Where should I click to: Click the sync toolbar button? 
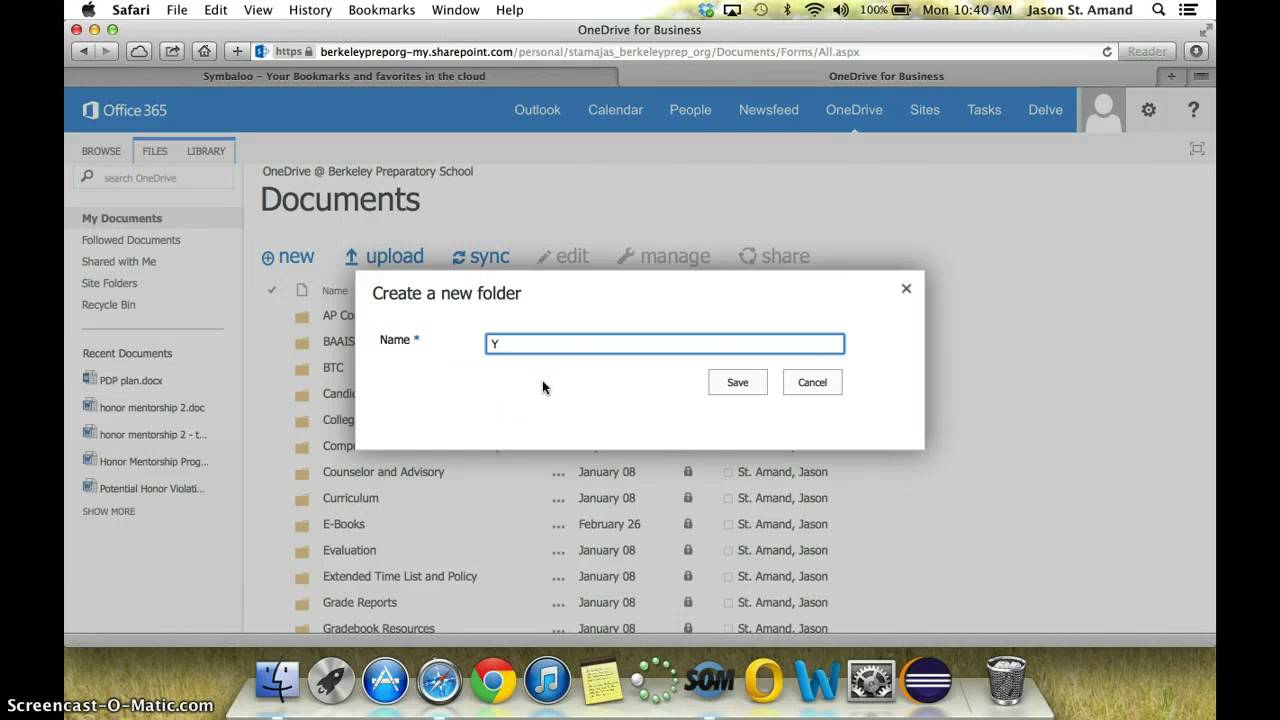click(x=481, y=257)
